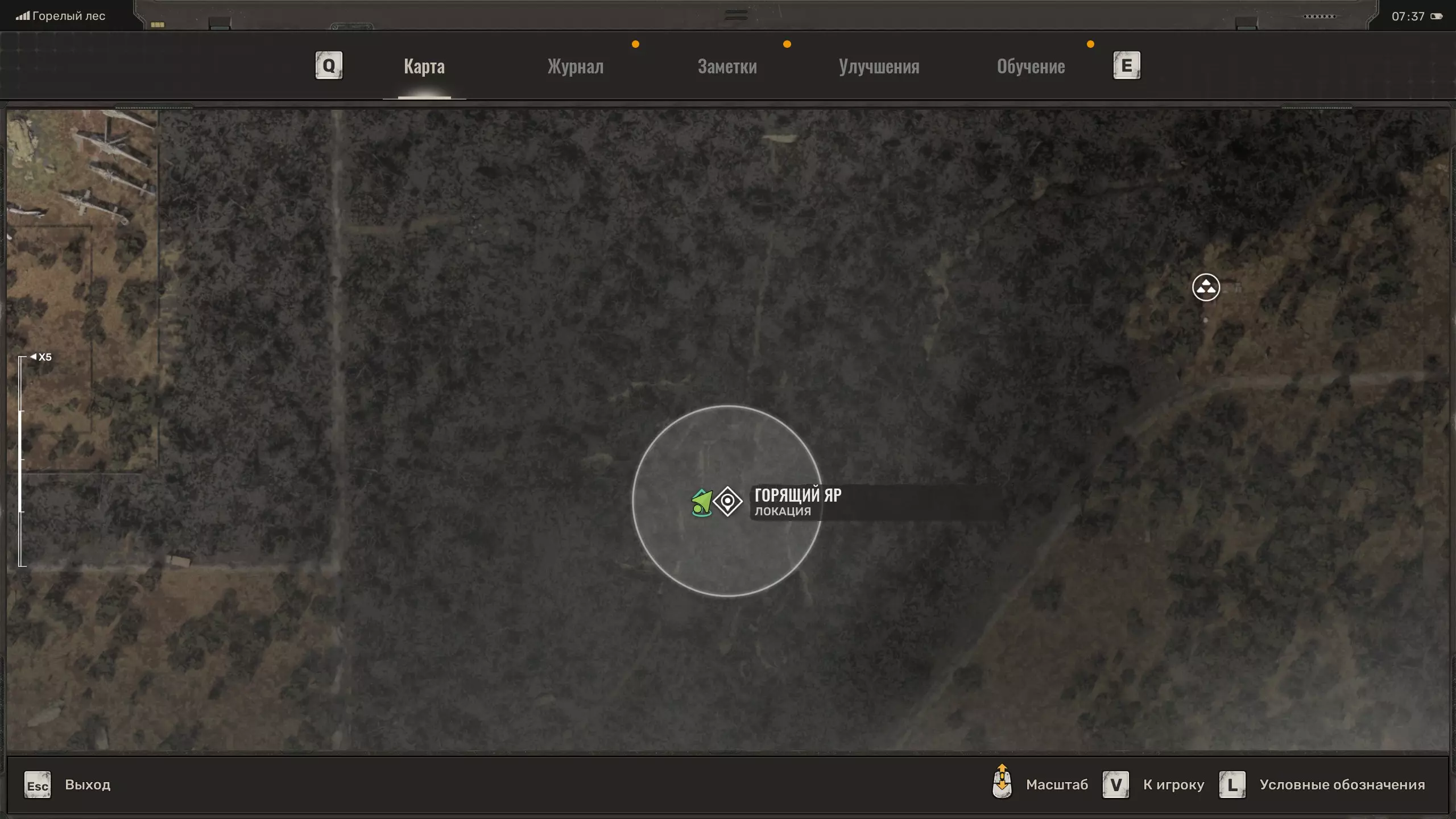Open the Обучение tab
This screenshot has width=1456, height=819.
pyautogui.click(x=1031, y=67)
